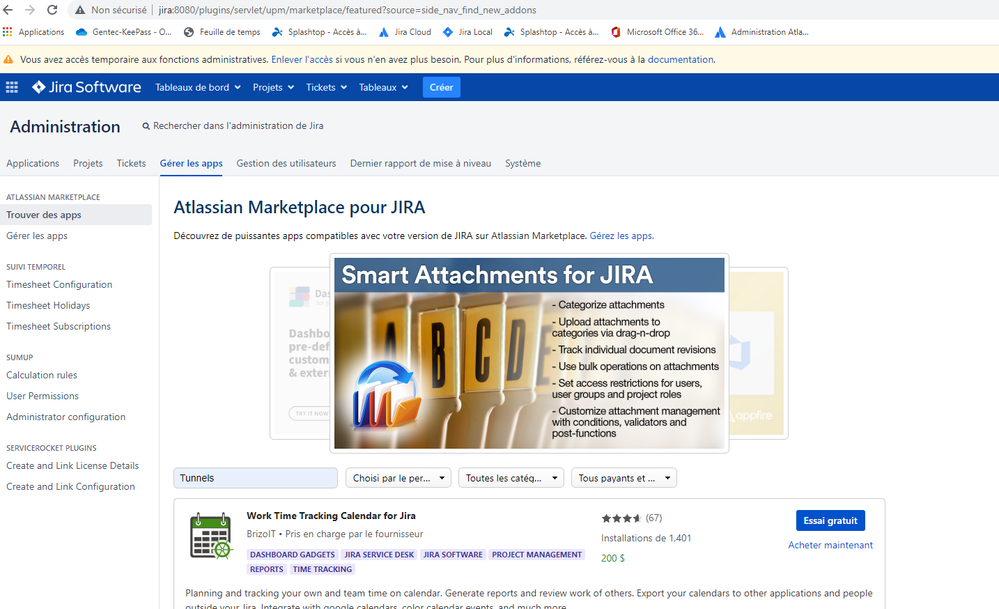
Task: Click the PROJECT MANAGEMENT category tag
Action: pos(537,555)
